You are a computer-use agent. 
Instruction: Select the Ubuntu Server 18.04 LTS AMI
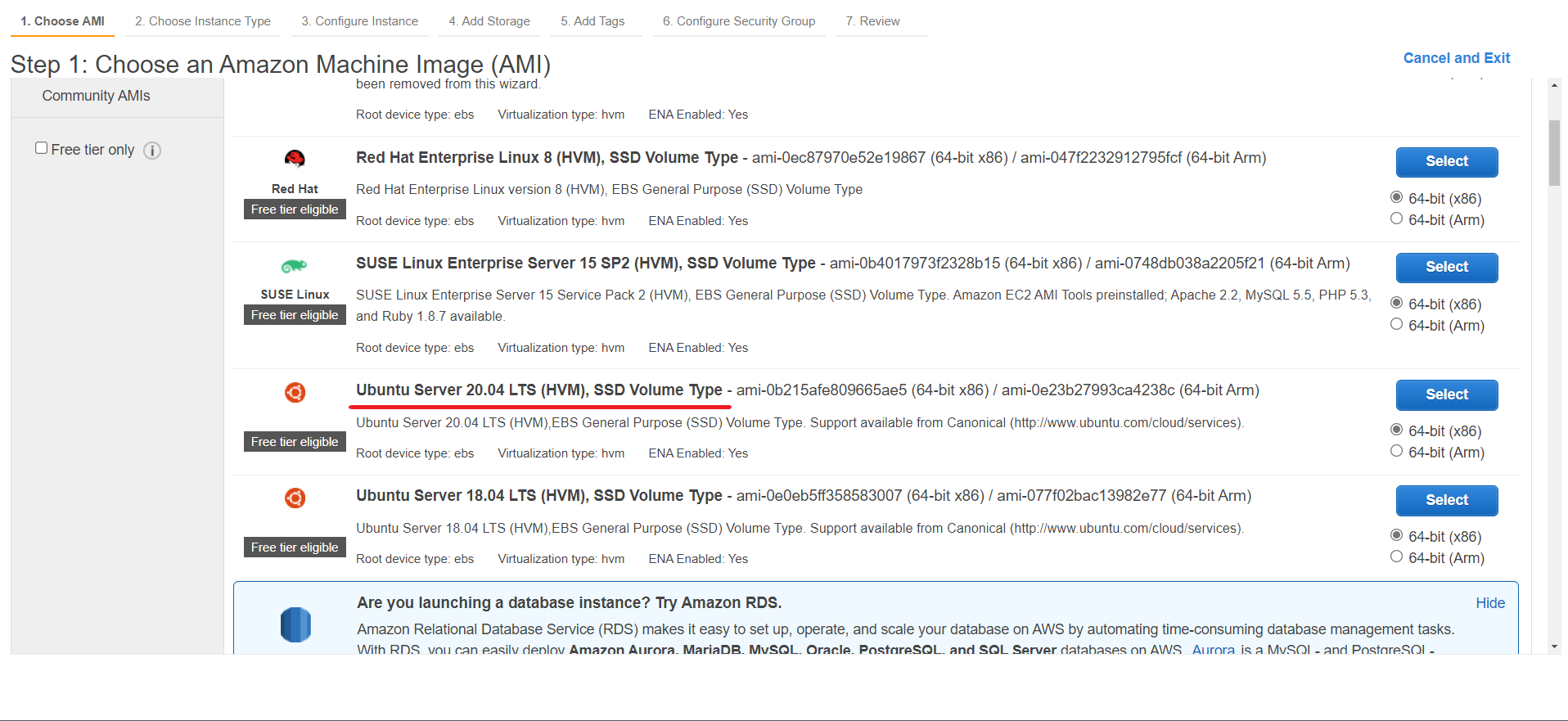click(1447, 500)
